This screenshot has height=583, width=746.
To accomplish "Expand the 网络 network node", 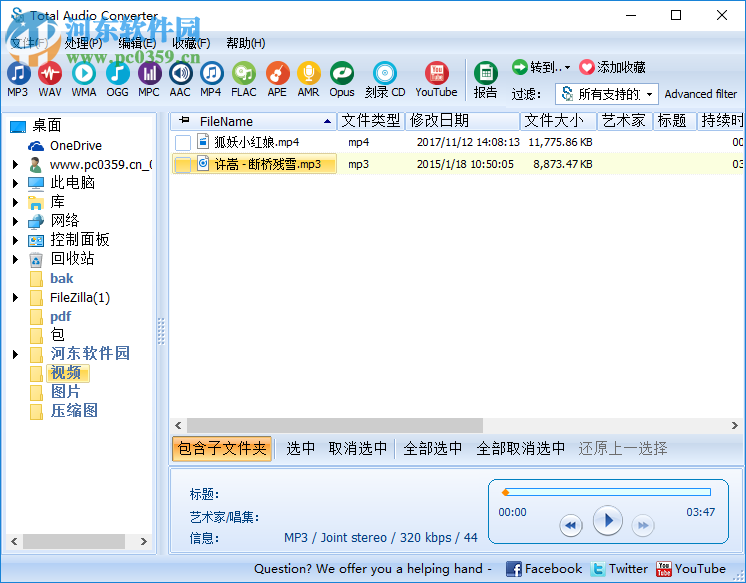I will point(15,221).
